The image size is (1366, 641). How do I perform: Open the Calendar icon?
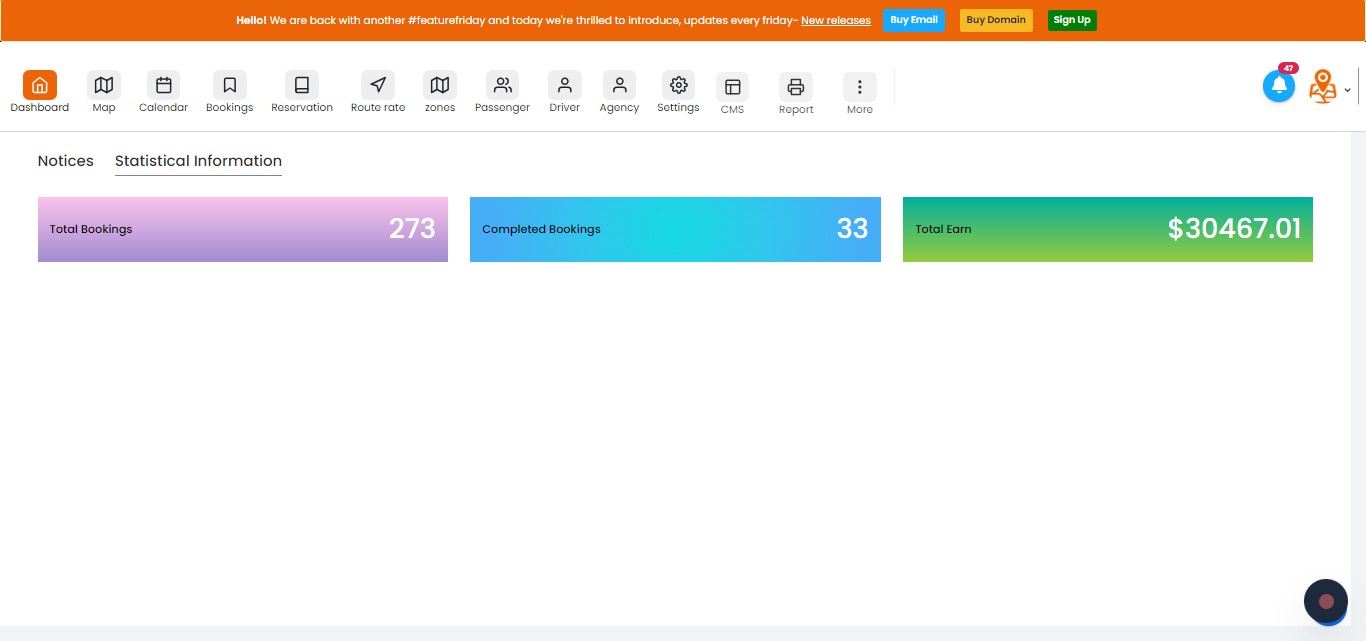tap(164, 85)
